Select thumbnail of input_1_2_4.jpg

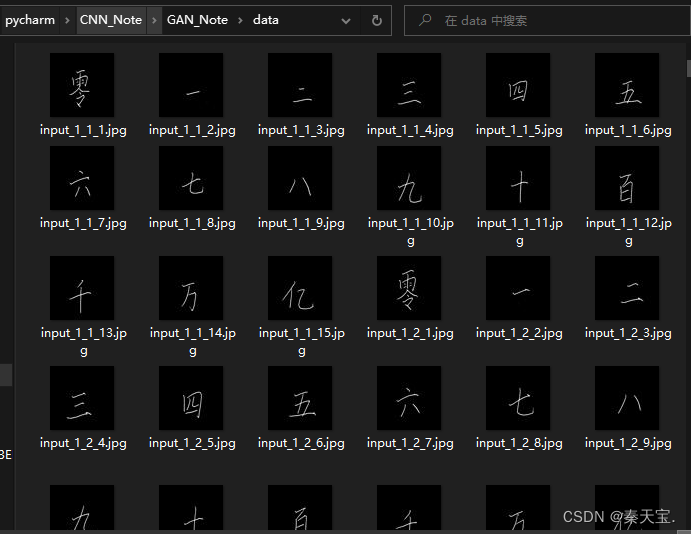click(82, 398)
